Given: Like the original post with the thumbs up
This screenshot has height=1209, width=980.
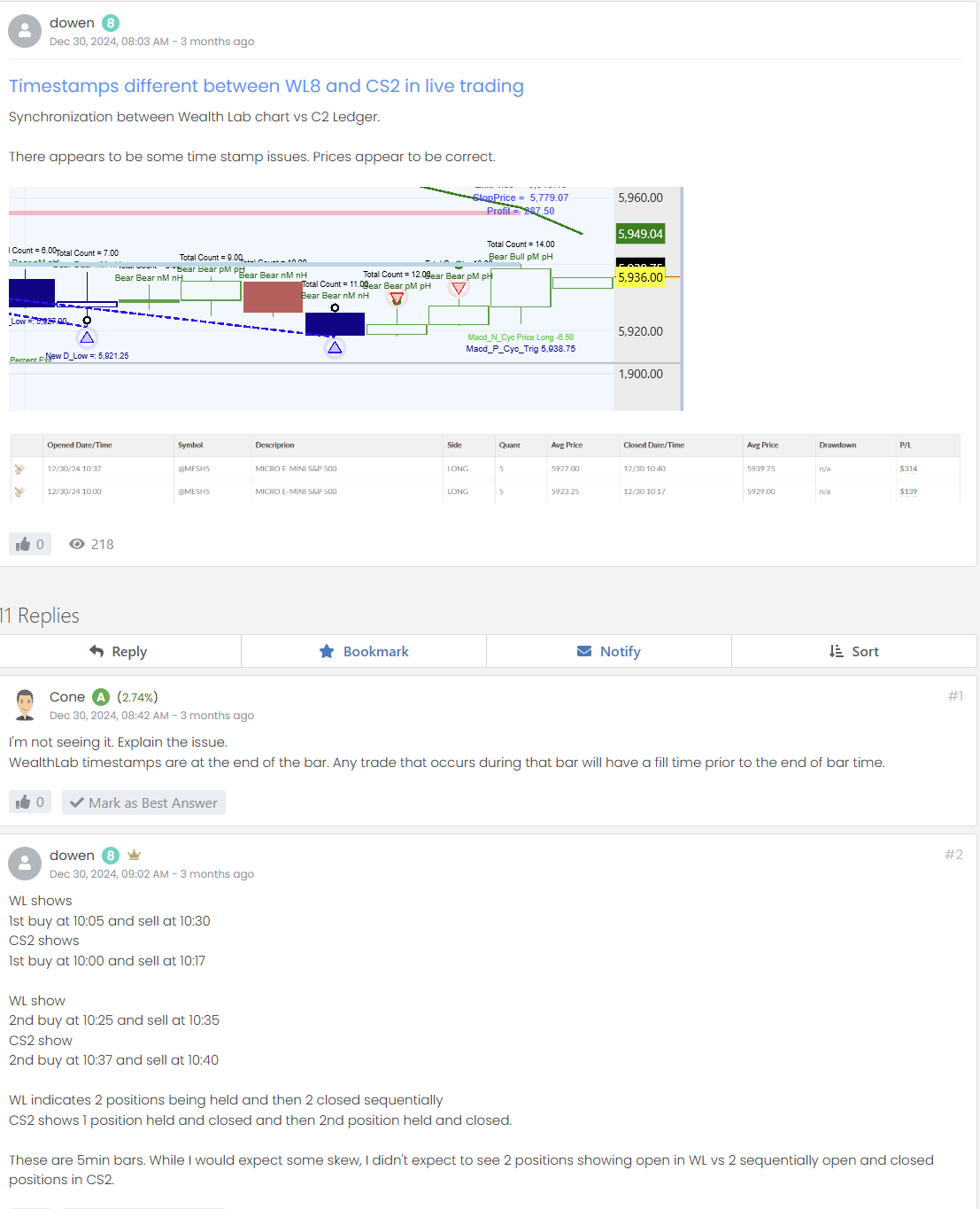Looking at the screenshot, I should (30, 544).
